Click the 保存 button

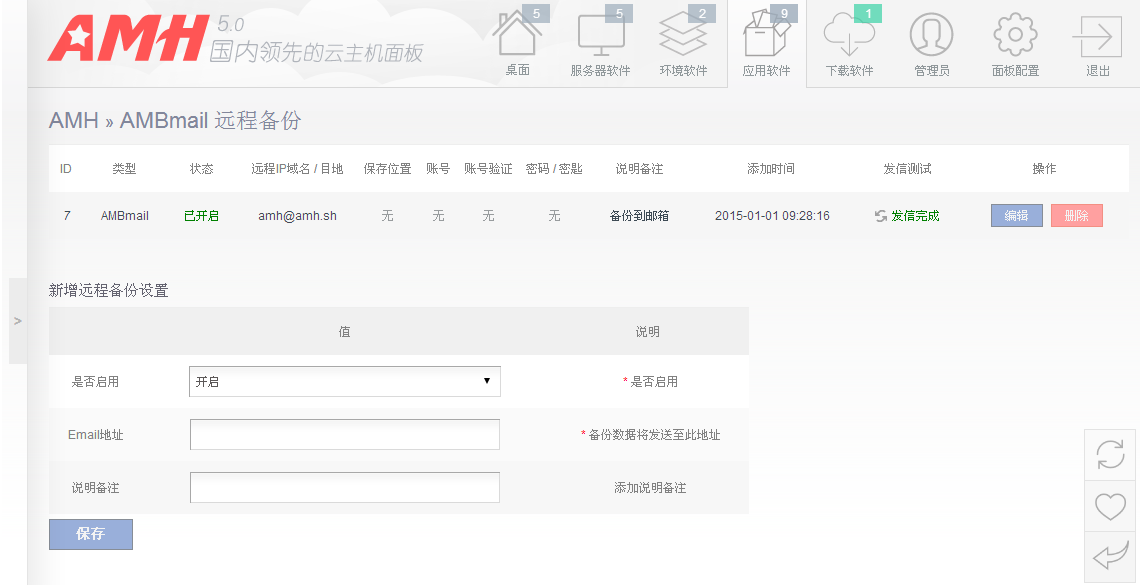pos(91,534)
